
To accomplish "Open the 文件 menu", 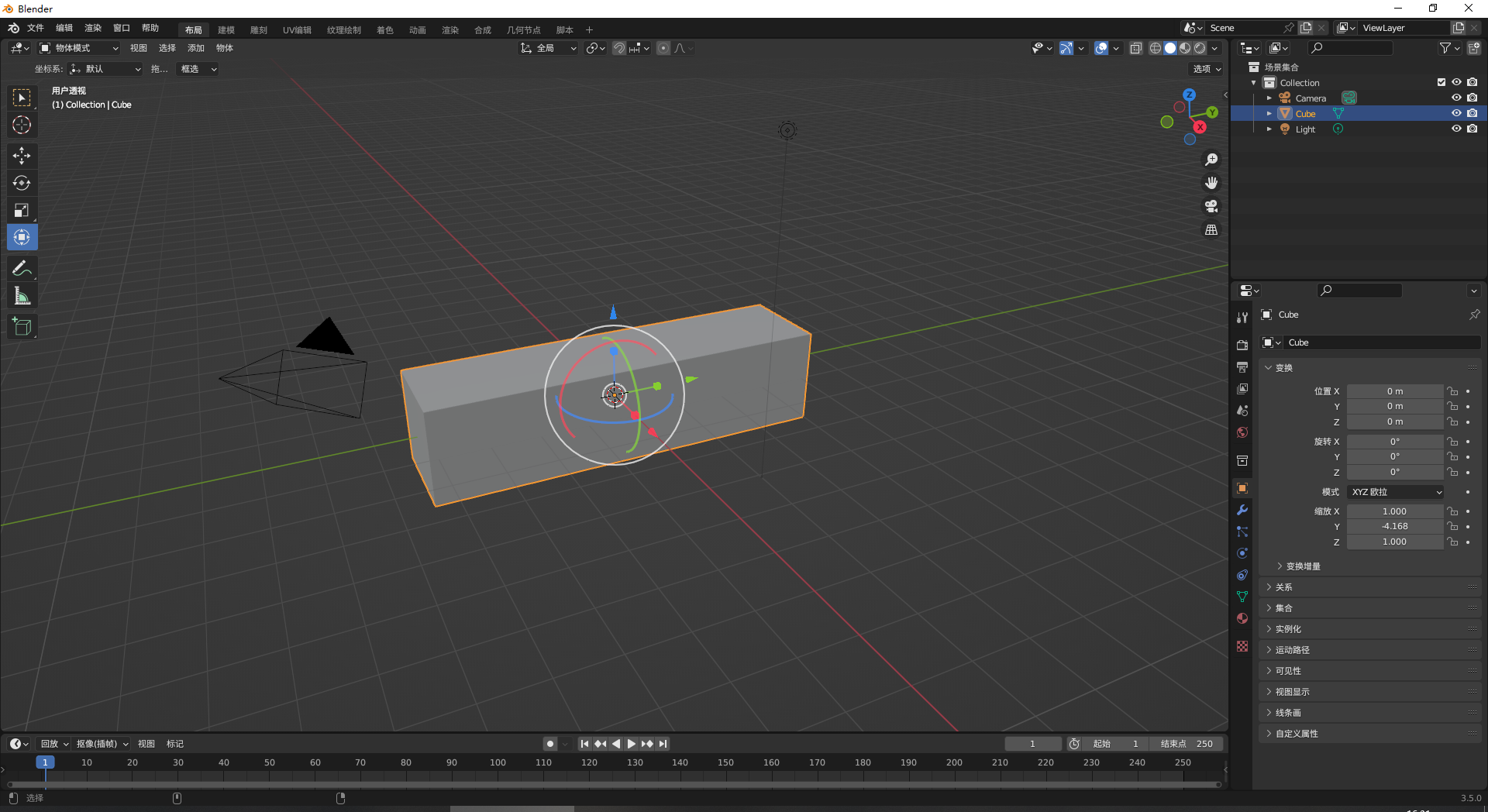I will (x=36, y=28).
